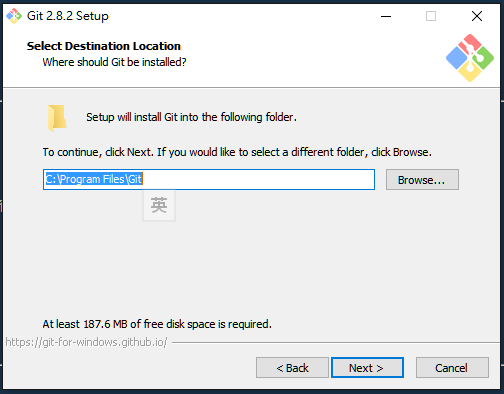Click the Git 2.8.2 Setup title text
Viewport: 504px width, 394px height.
(x=68, y=16)
